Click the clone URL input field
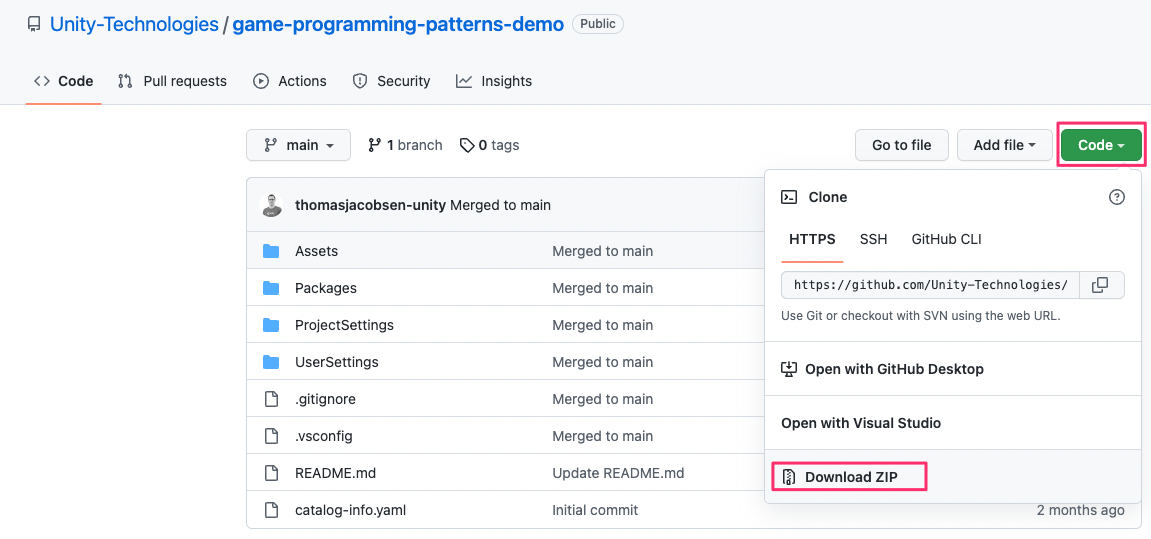Viewport: 1151px width, 539px height. pyautogui.click(x=931, y=285)
